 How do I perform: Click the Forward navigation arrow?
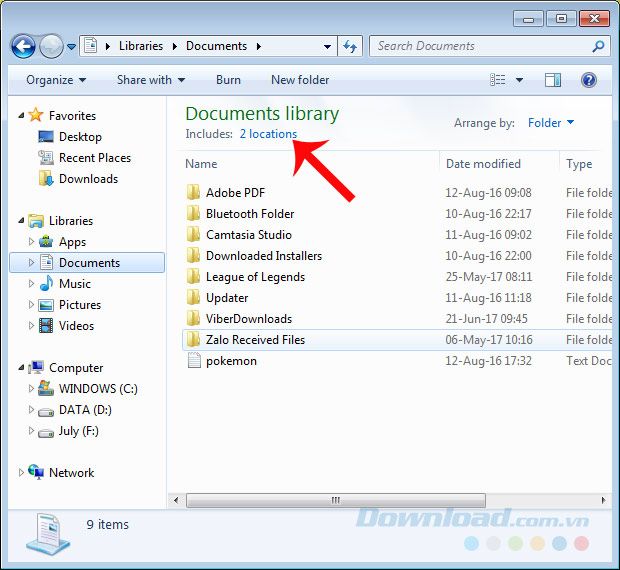click(x=51, y=46)
